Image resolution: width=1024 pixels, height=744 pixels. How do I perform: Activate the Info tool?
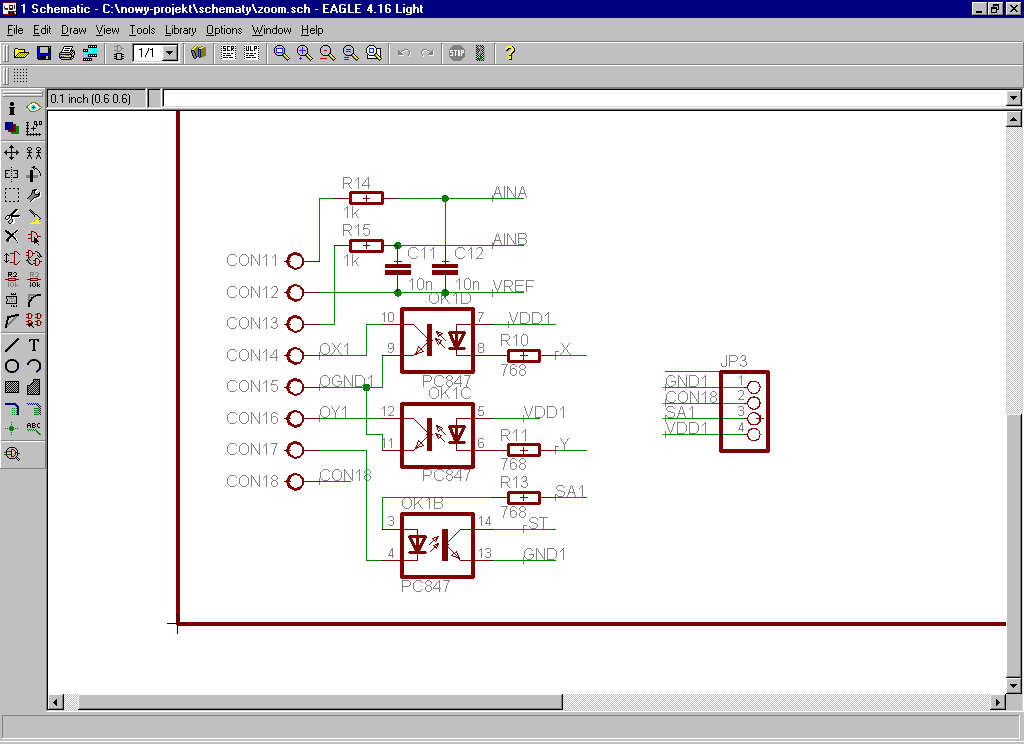[12, 107]
